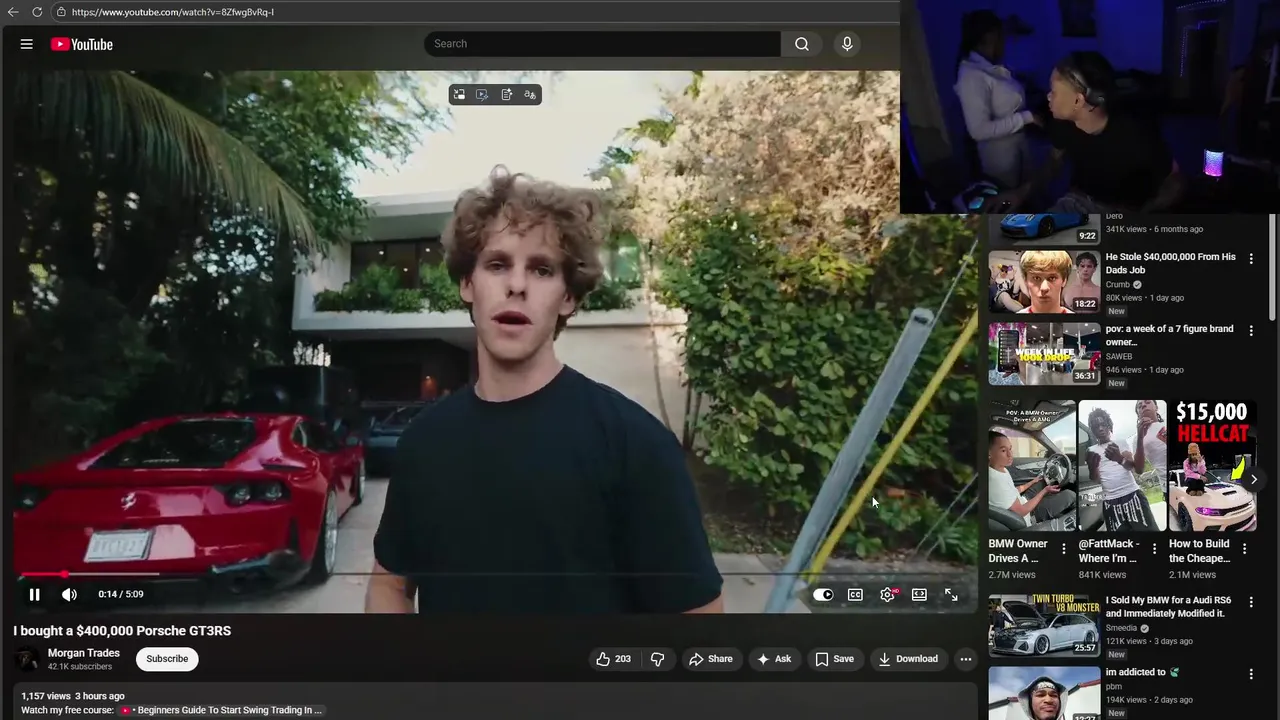Seek on the video progress bar

point(495,574)
